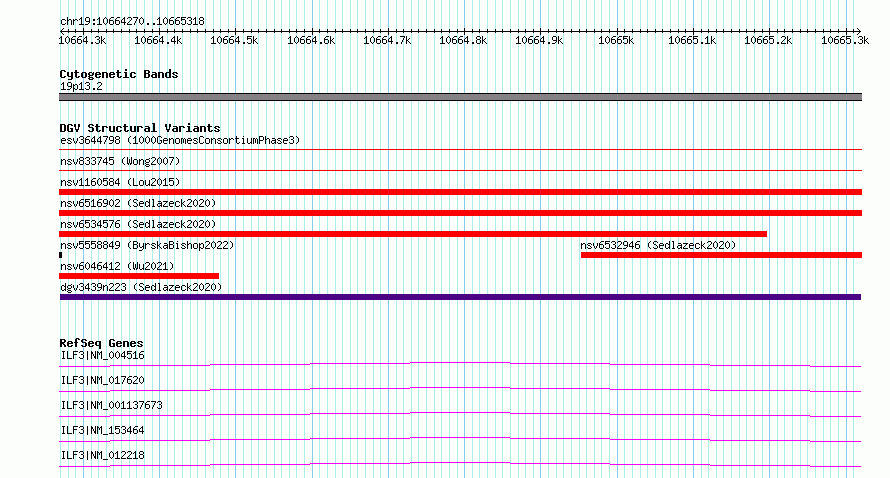Click the red nsv6532946 variant bar

[x=721, y=255]
